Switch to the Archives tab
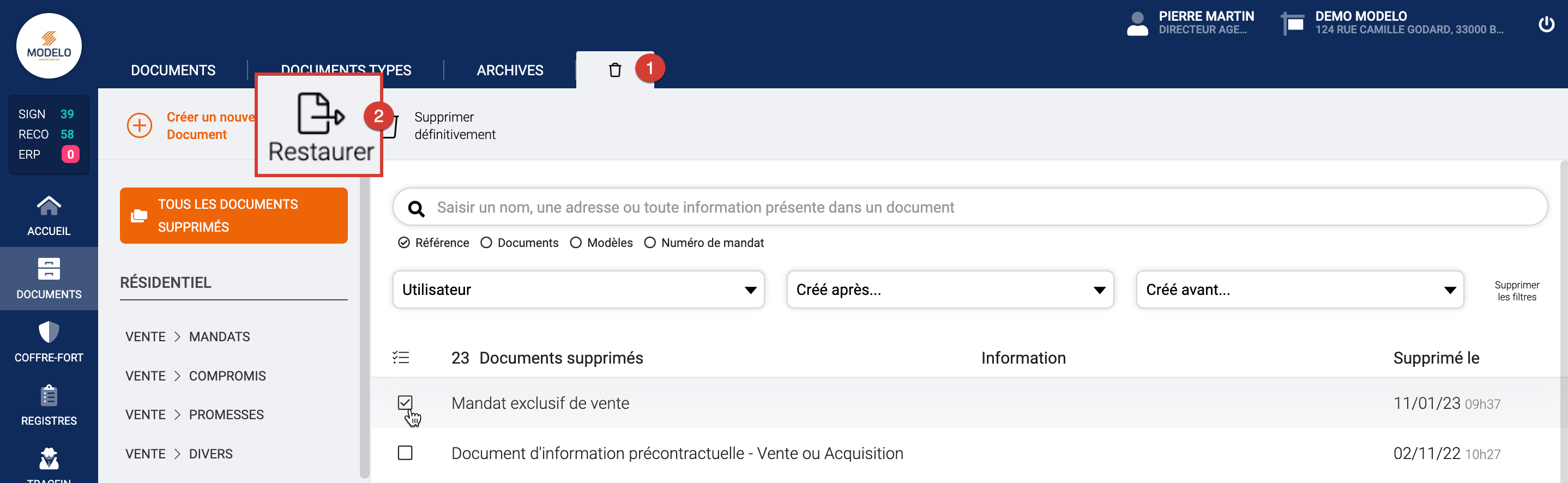1568x483 pixels. (509, 70)
